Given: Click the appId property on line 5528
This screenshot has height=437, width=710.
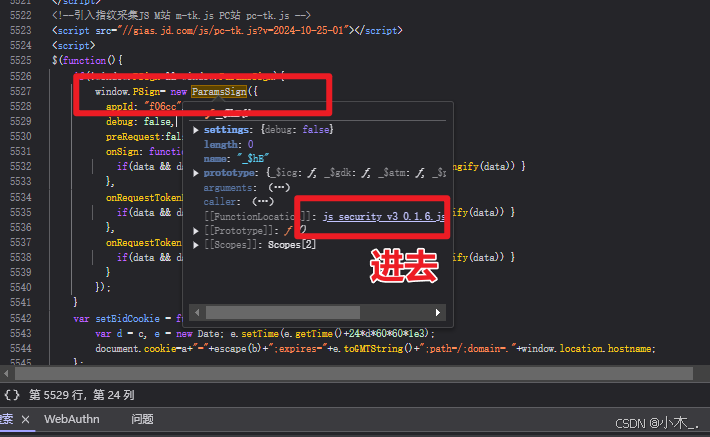Looking at the screenshot, I should (122, 107).
